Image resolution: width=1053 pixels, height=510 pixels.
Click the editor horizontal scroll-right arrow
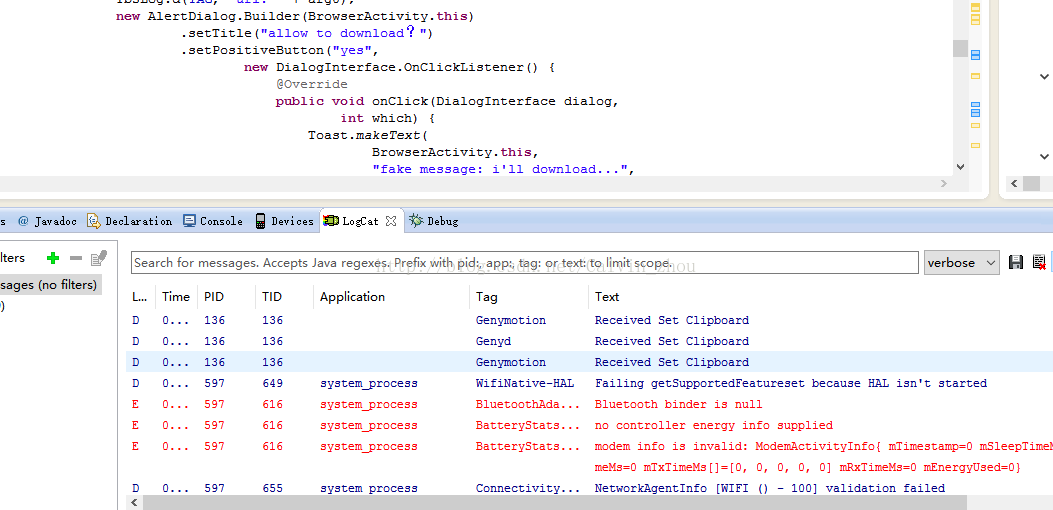[944, 183]
